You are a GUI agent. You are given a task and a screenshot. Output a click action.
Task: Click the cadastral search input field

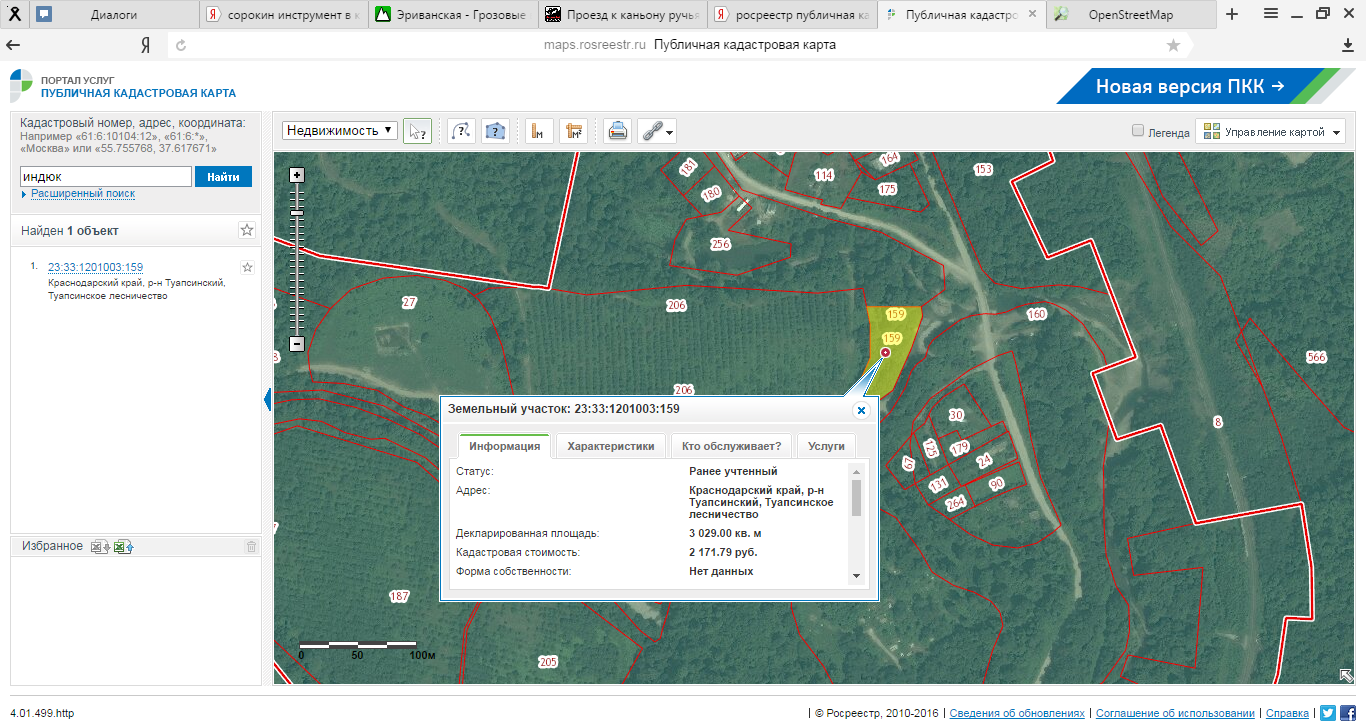pyautogui.click(x=105, y=177)
